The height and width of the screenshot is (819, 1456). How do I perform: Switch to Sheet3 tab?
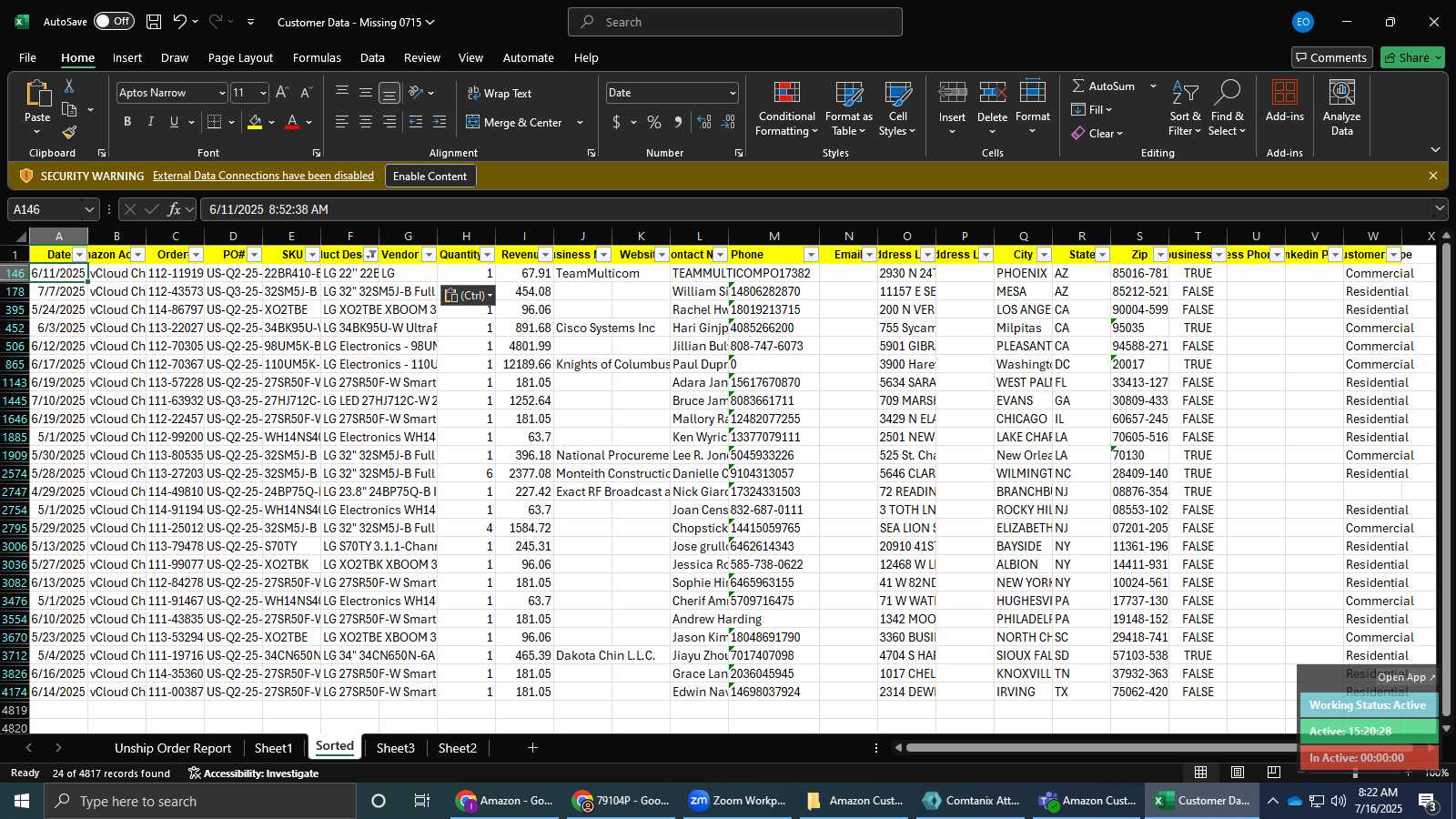(x=395, y=748)
